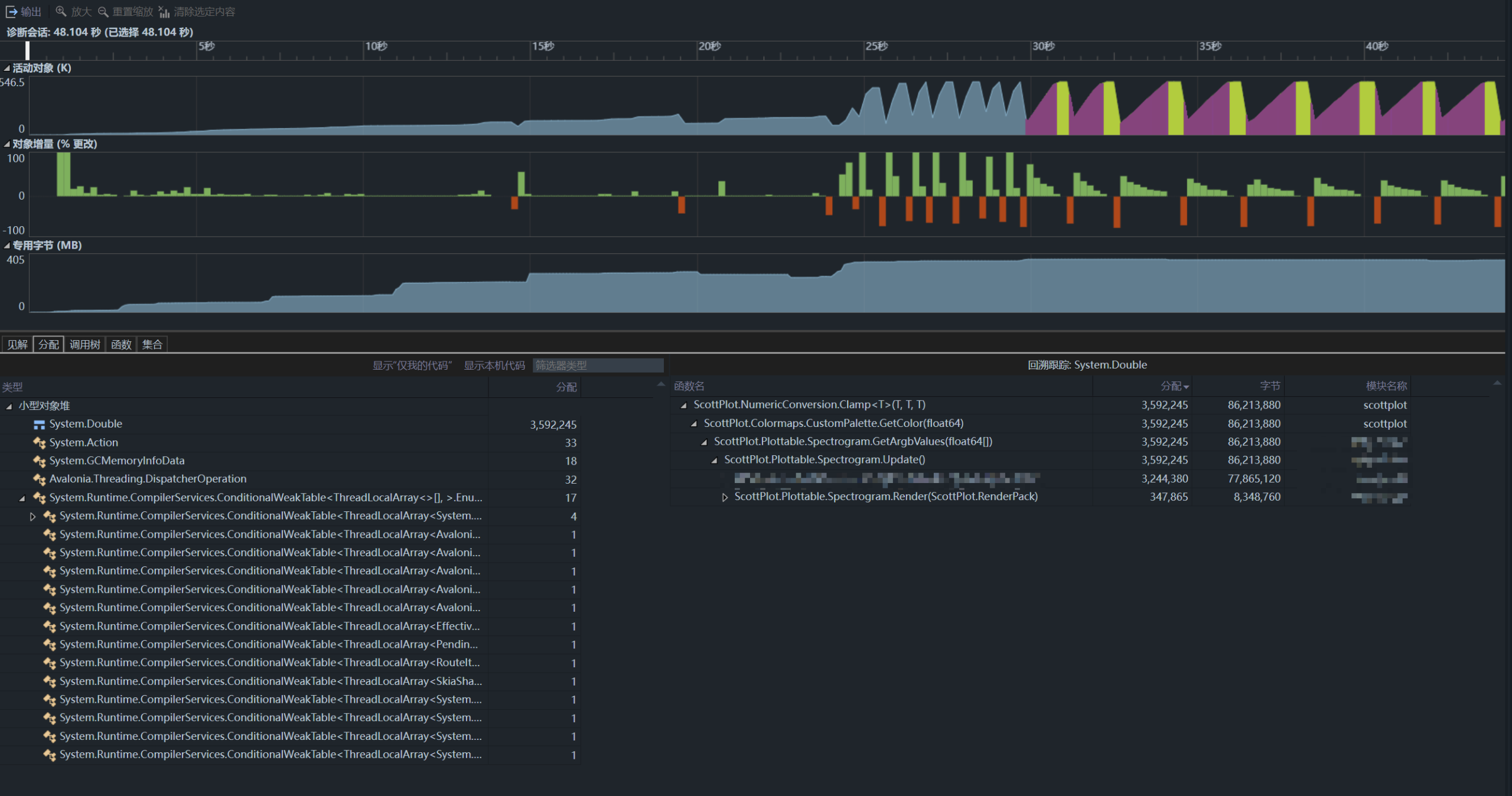The image size is (1512, 796).
Task: Open the 见解 tab
Action: [17, 344]
